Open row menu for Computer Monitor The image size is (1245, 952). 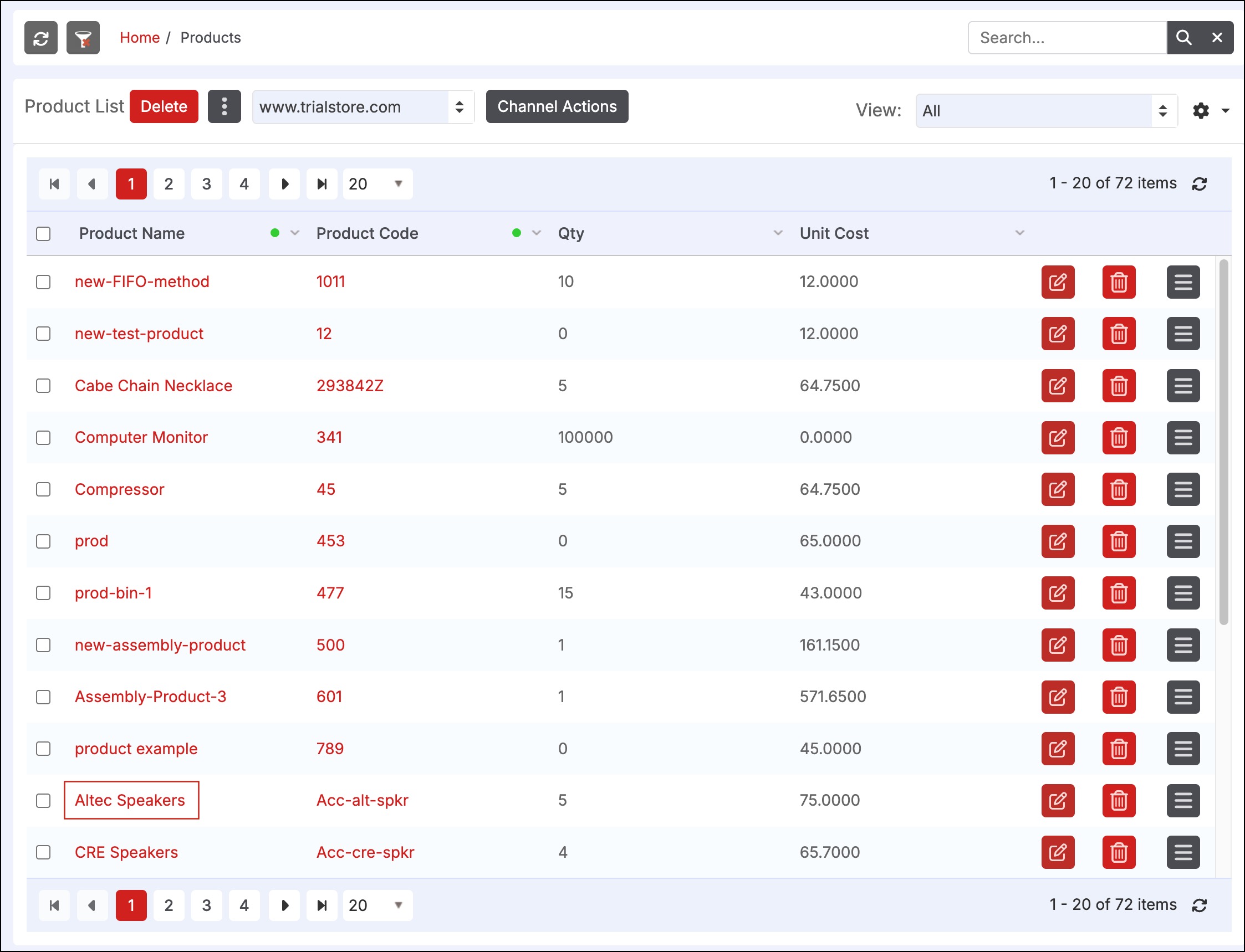1183,437
